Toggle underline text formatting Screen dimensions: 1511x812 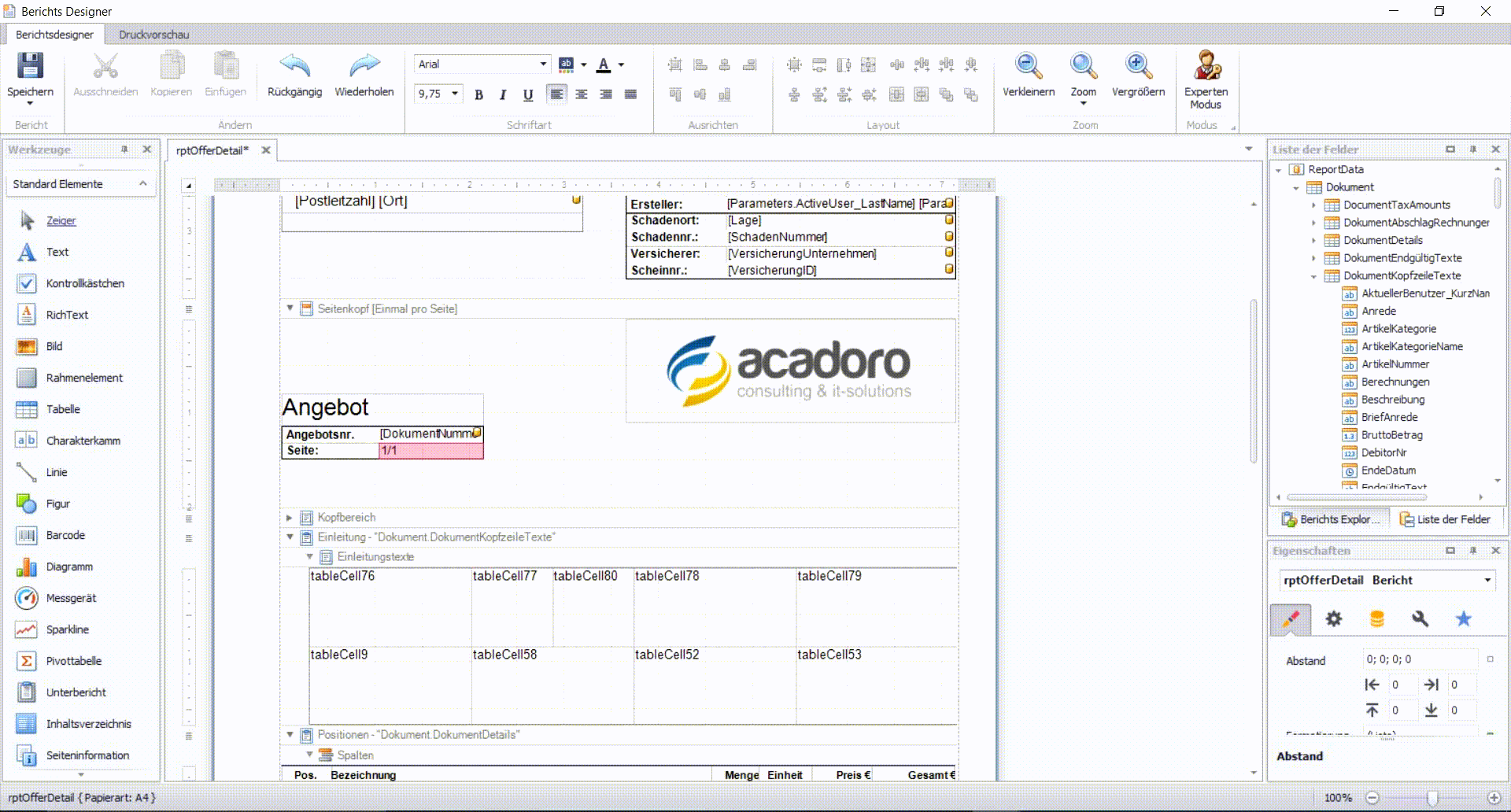pyautogui.click(x=528, y=94)
